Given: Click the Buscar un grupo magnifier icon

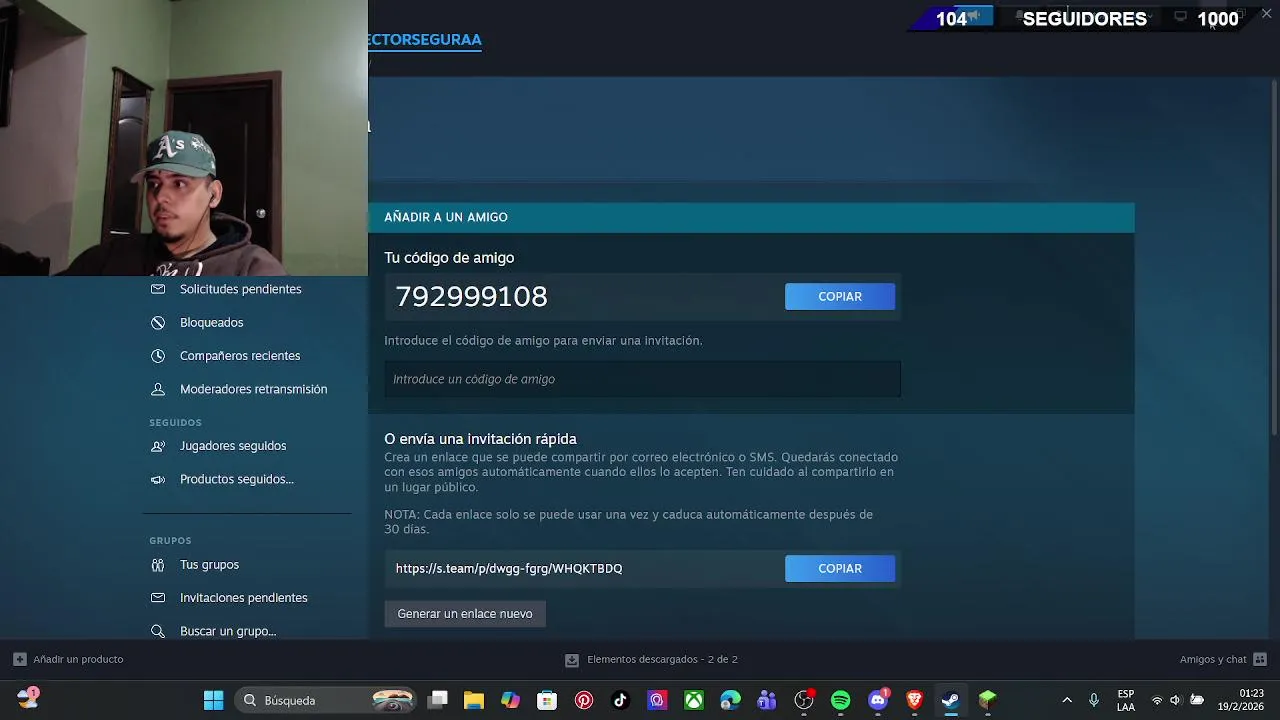Looking at the screenshot, I should click(x=158, y=632).
